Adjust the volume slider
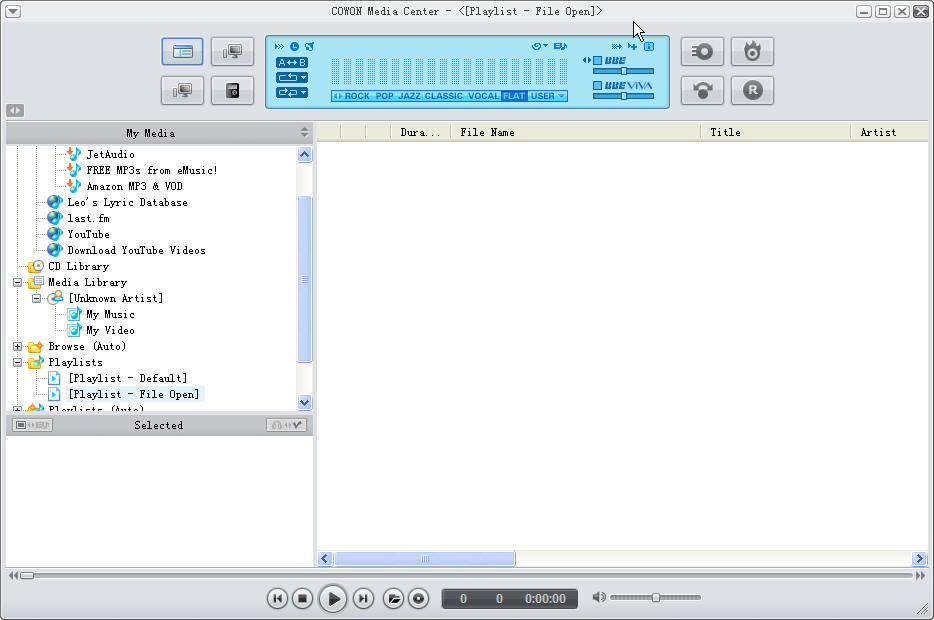 655,597
